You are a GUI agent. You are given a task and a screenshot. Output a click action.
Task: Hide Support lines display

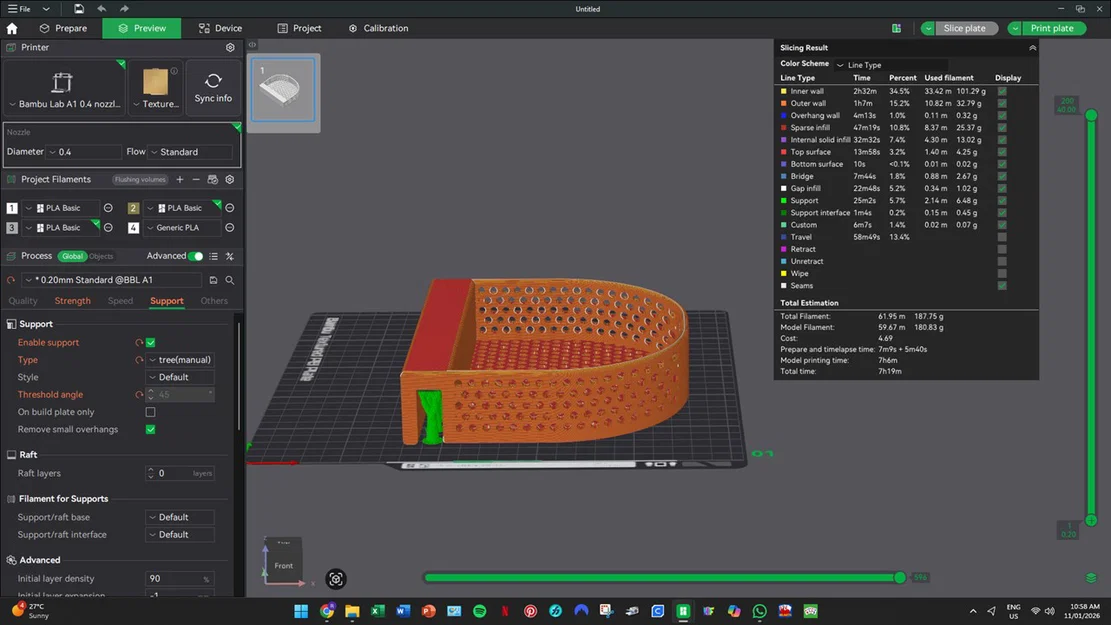pyautogui.click(x=1002, y=201)
